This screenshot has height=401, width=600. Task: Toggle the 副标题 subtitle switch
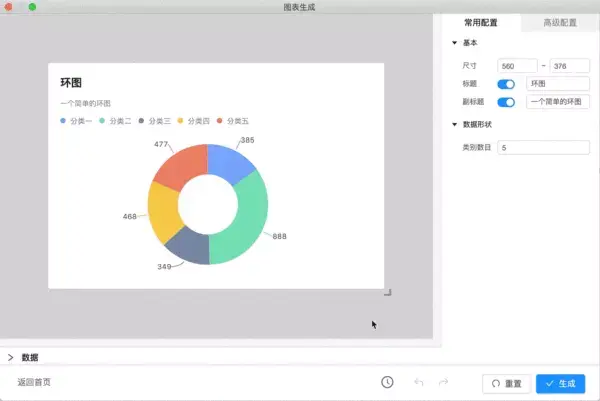[506, 102]
